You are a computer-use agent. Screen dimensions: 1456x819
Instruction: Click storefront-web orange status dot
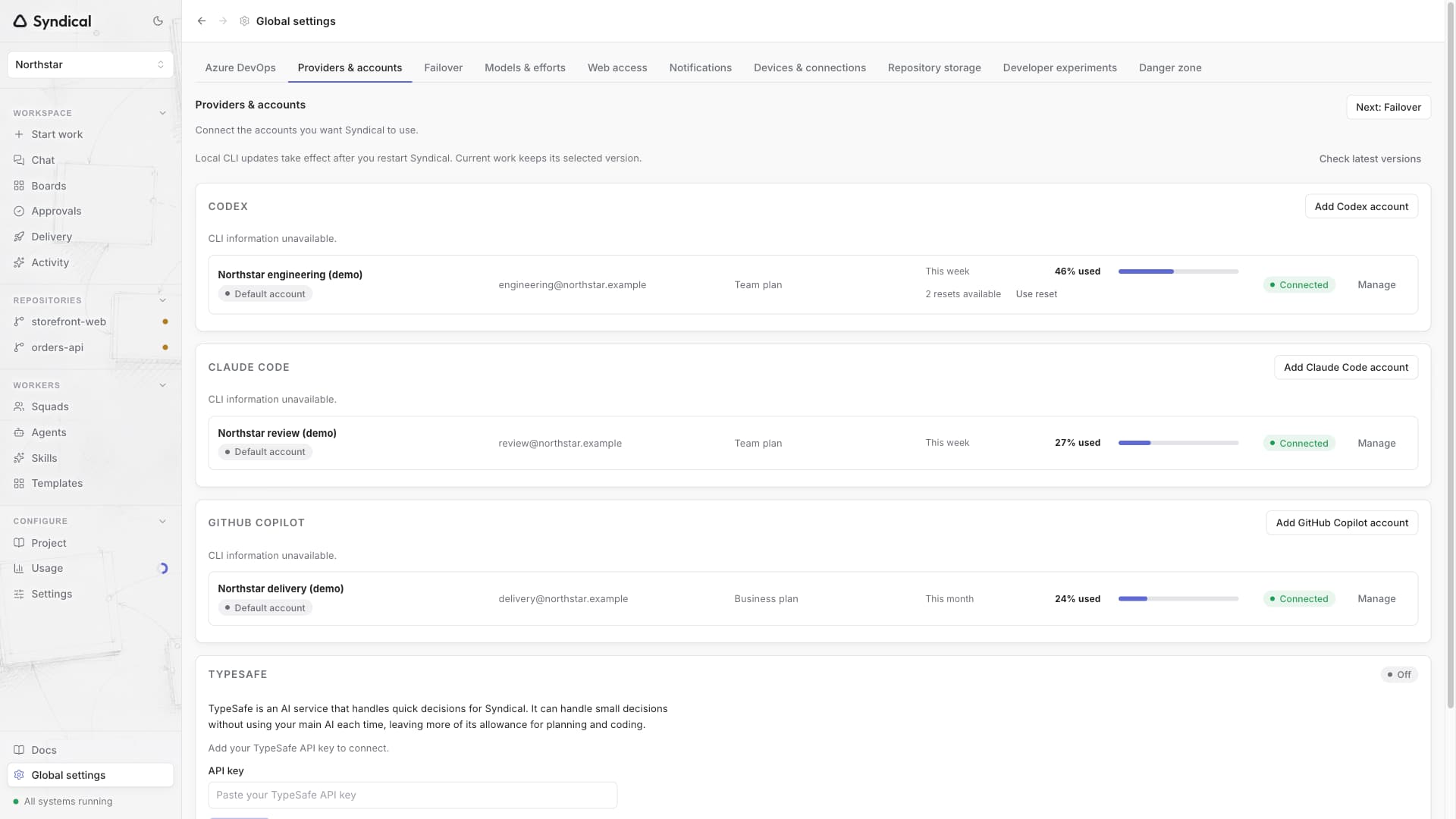point(165,322)
